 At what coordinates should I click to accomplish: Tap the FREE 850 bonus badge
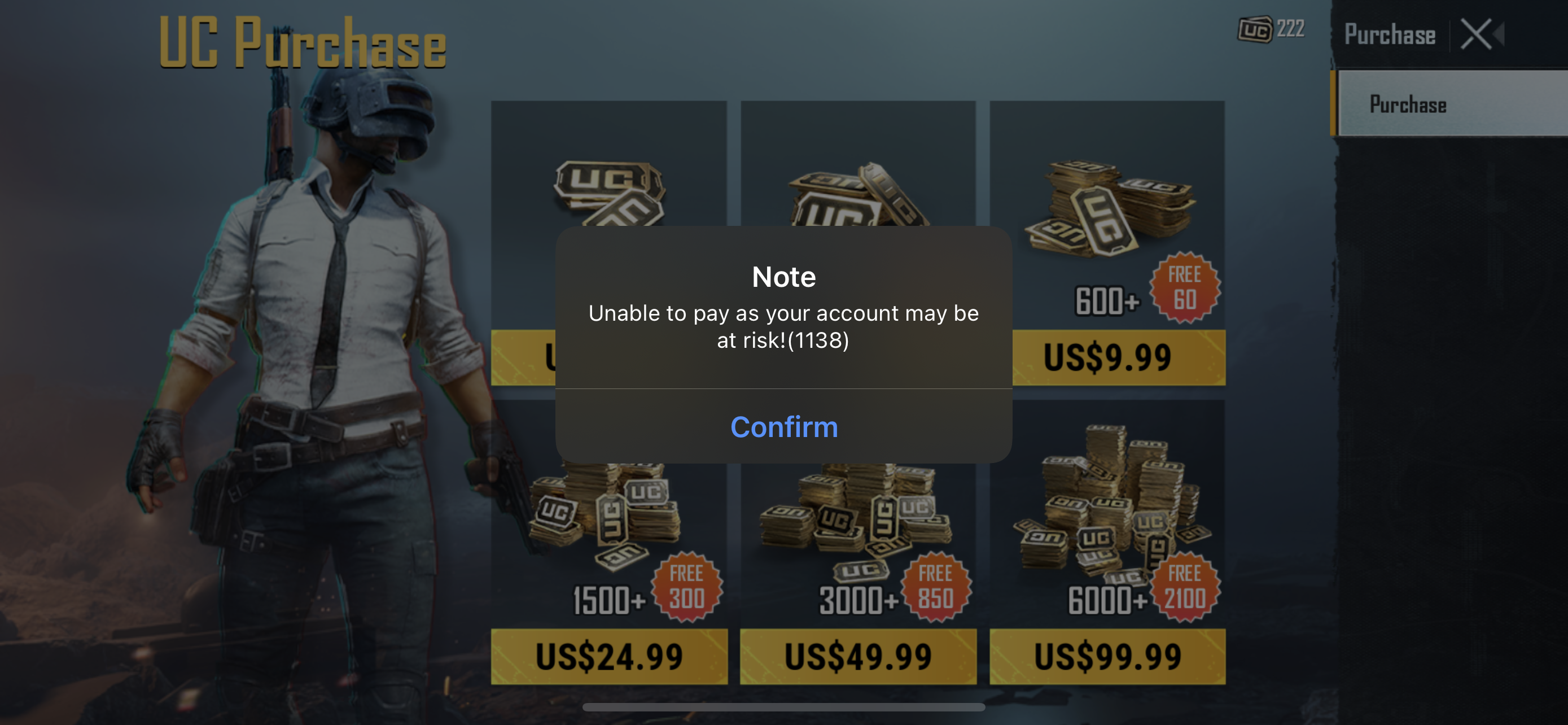(936, 587)
